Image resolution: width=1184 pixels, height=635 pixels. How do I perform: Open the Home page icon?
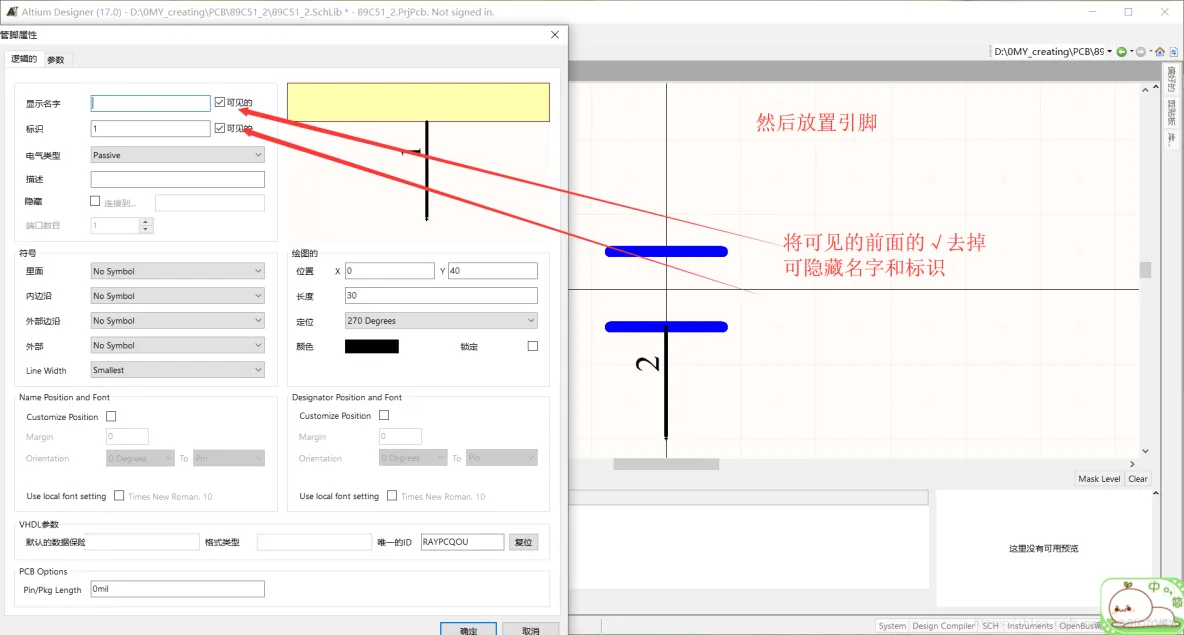1160,51
